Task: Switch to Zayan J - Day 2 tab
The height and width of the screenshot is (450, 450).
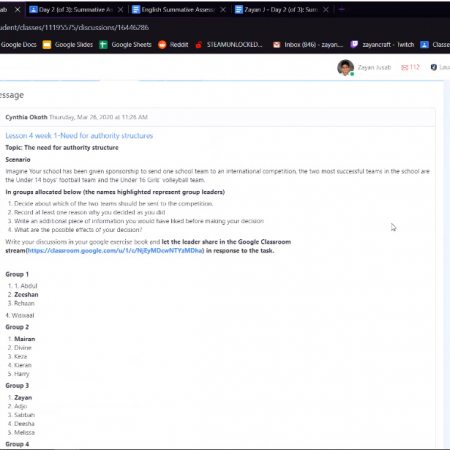Action: click(277, 10)
